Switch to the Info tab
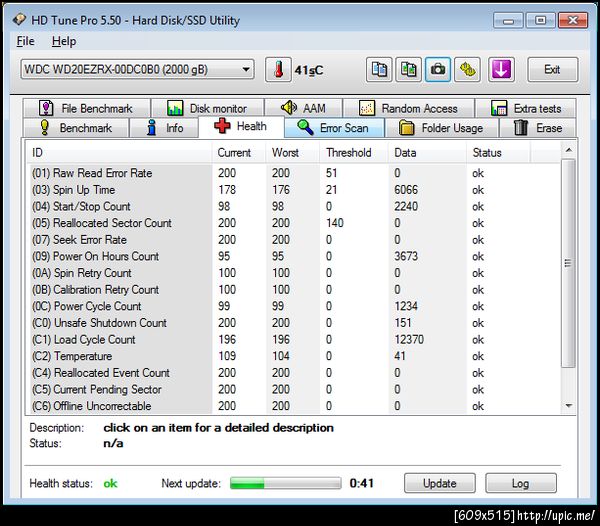The image size is (600, 526). (x=164, y=128)
